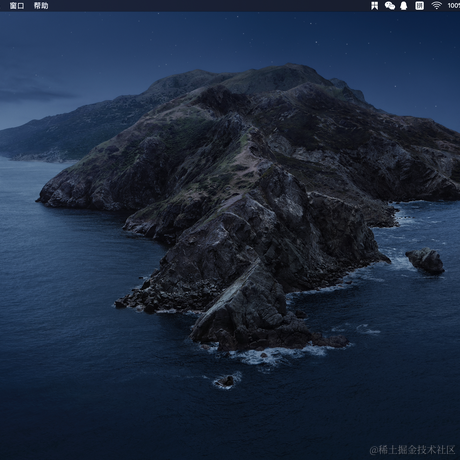Open the QQ penguin menu bar icon
The height and width of the screenshot is (460, 460).
404,6
